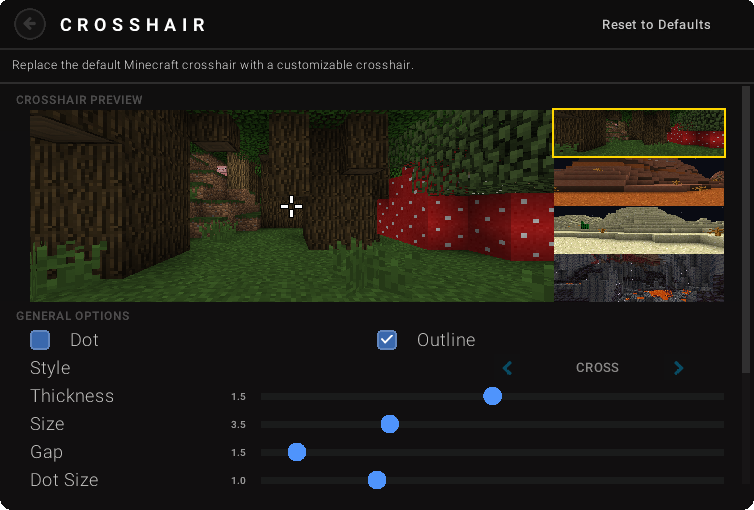Select the forest preview background thumbnail

point(639,133)
